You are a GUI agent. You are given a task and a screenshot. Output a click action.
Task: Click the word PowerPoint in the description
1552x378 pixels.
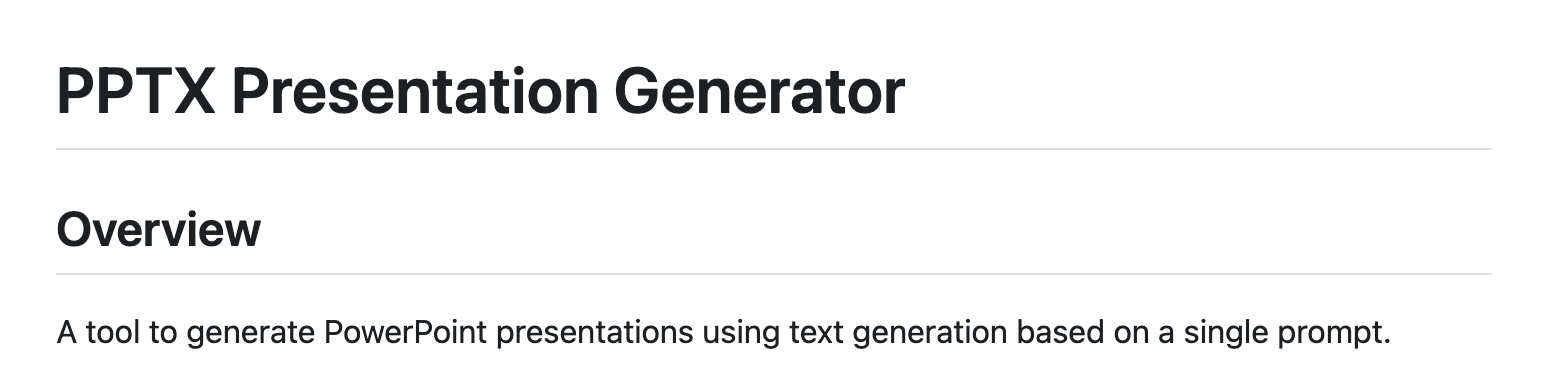[x=406, y=332]
